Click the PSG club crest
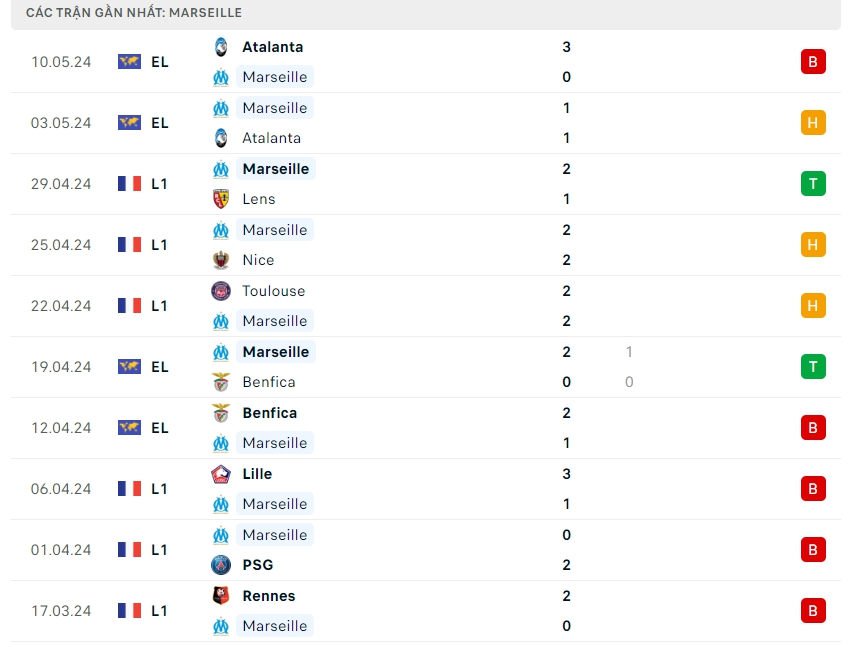854x647 pixels. (x=221, y=565)
